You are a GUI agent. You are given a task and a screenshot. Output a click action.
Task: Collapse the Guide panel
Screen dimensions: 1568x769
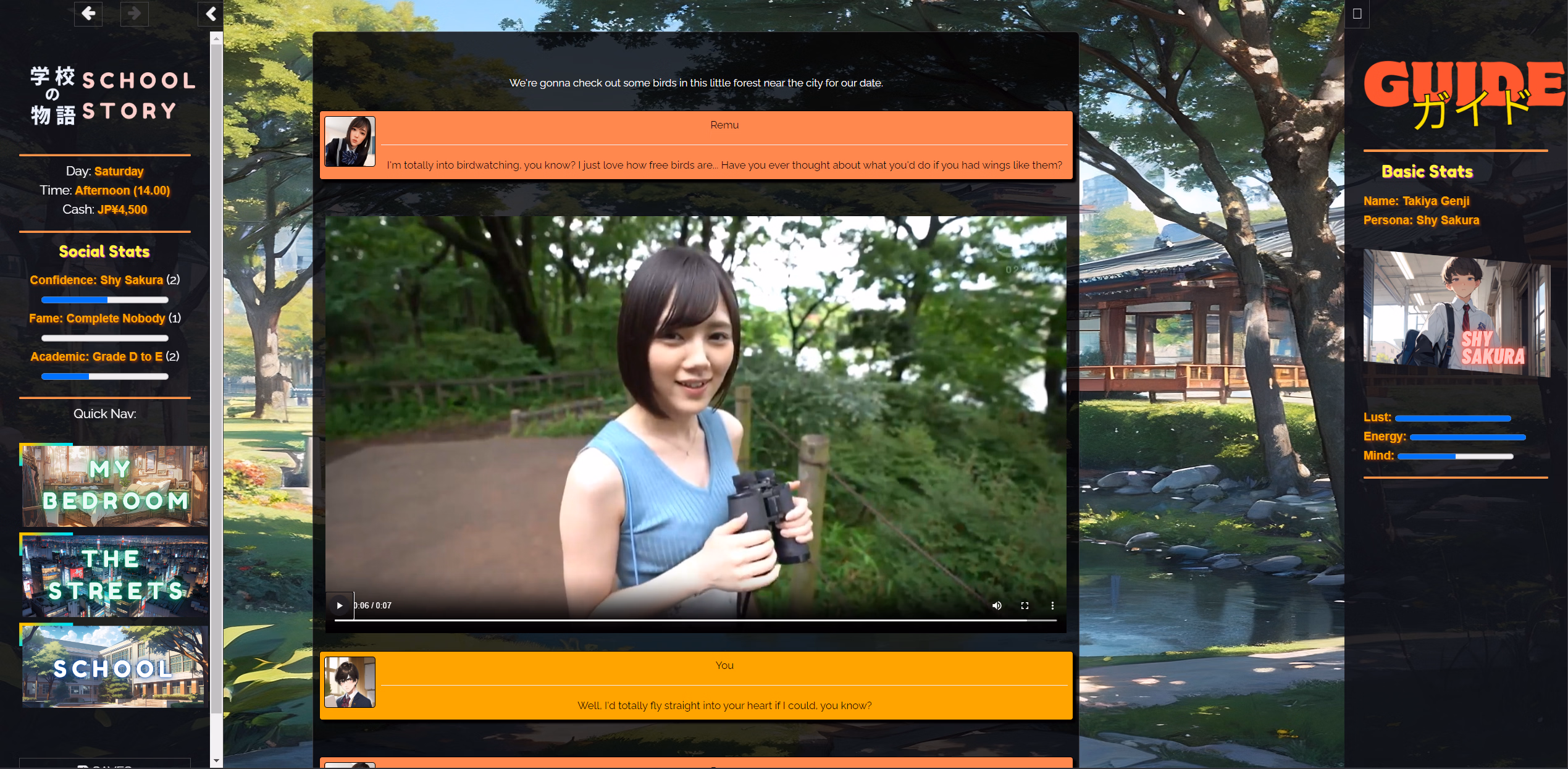(1357, 14)
